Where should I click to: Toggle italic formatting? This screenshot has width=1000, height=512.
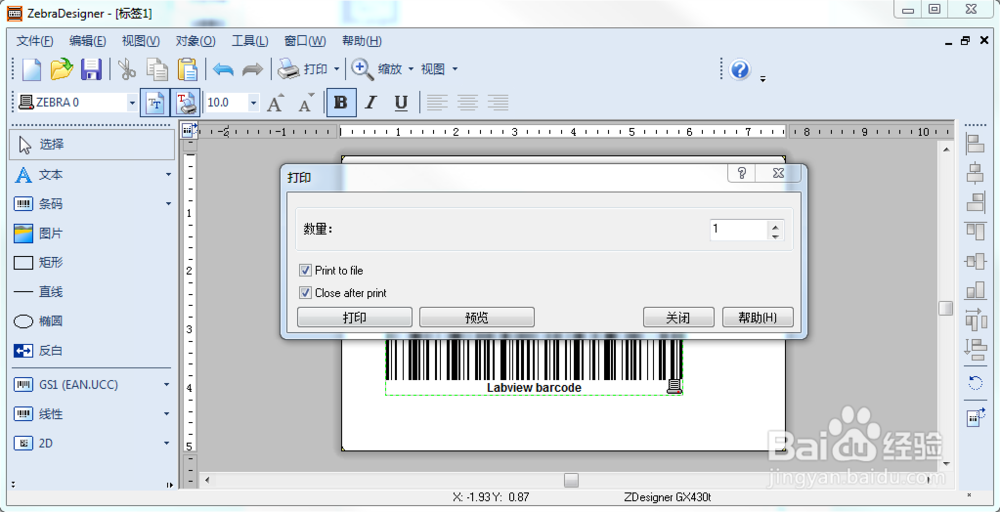[x=371, y=102]
